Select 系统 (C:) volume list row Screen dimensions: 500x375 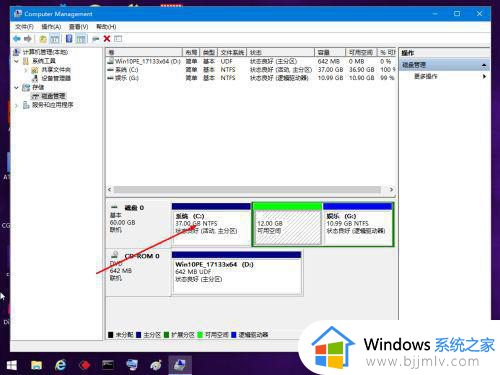(x=251, y=70)
